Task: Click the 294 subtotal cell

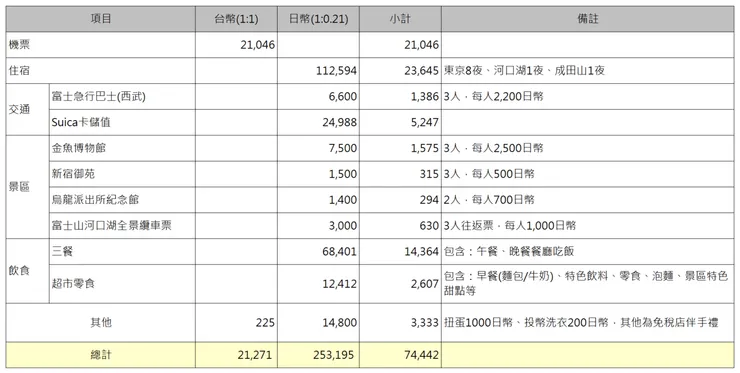Action: [400, 200]
